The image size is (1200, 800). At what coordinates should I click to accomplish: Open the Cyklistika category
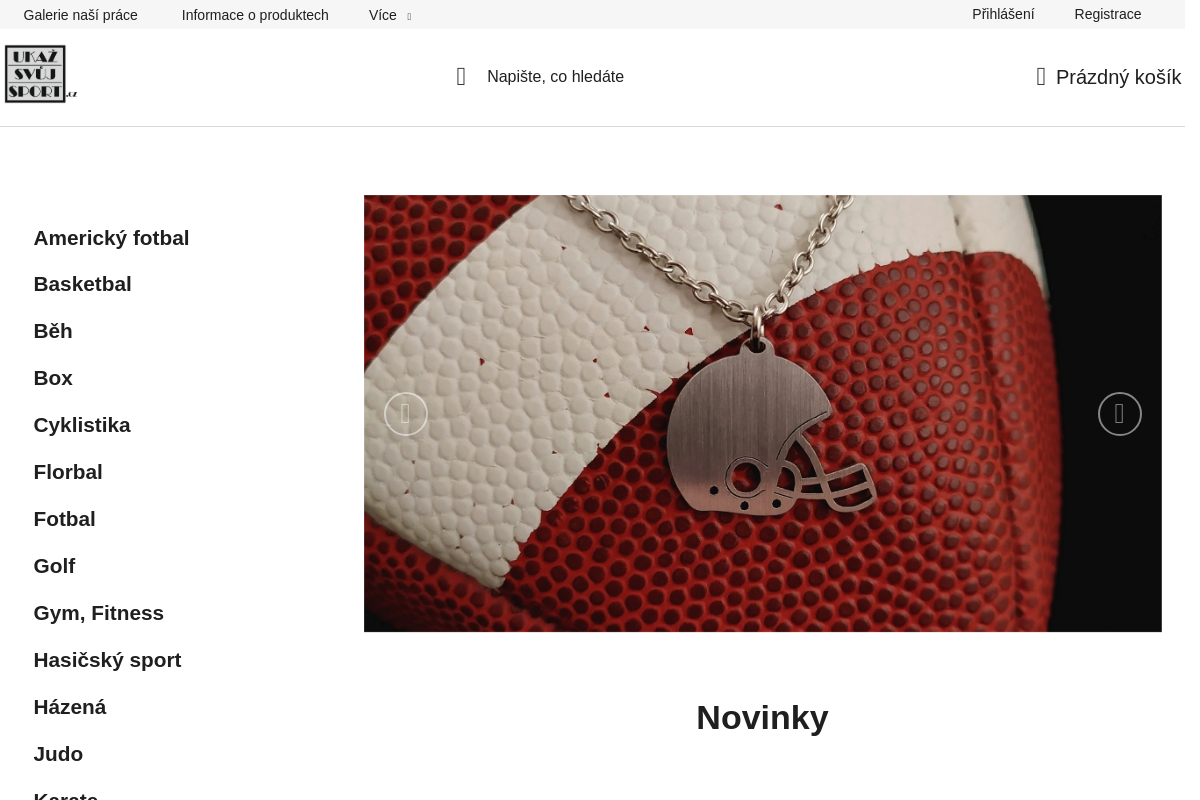(x=82, y=425)
